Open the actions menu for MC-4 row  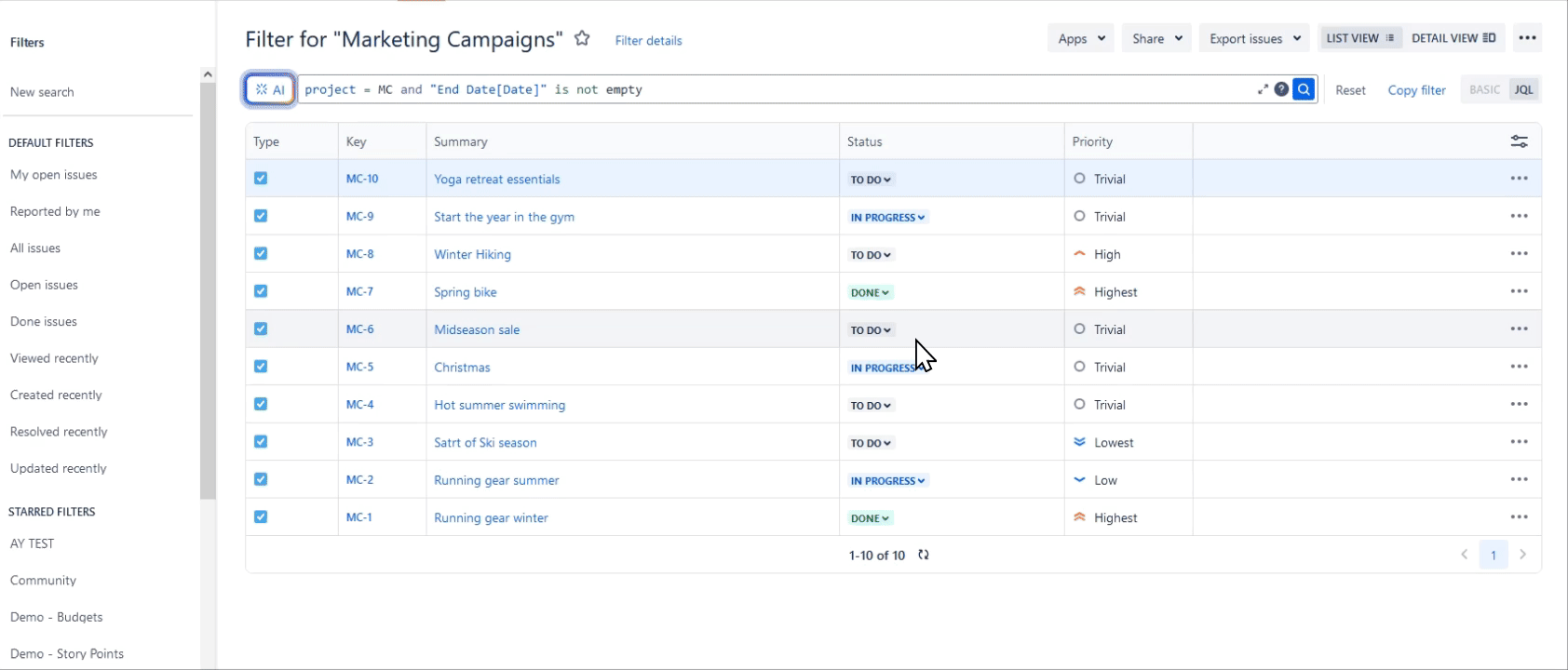click(1519, 405)
